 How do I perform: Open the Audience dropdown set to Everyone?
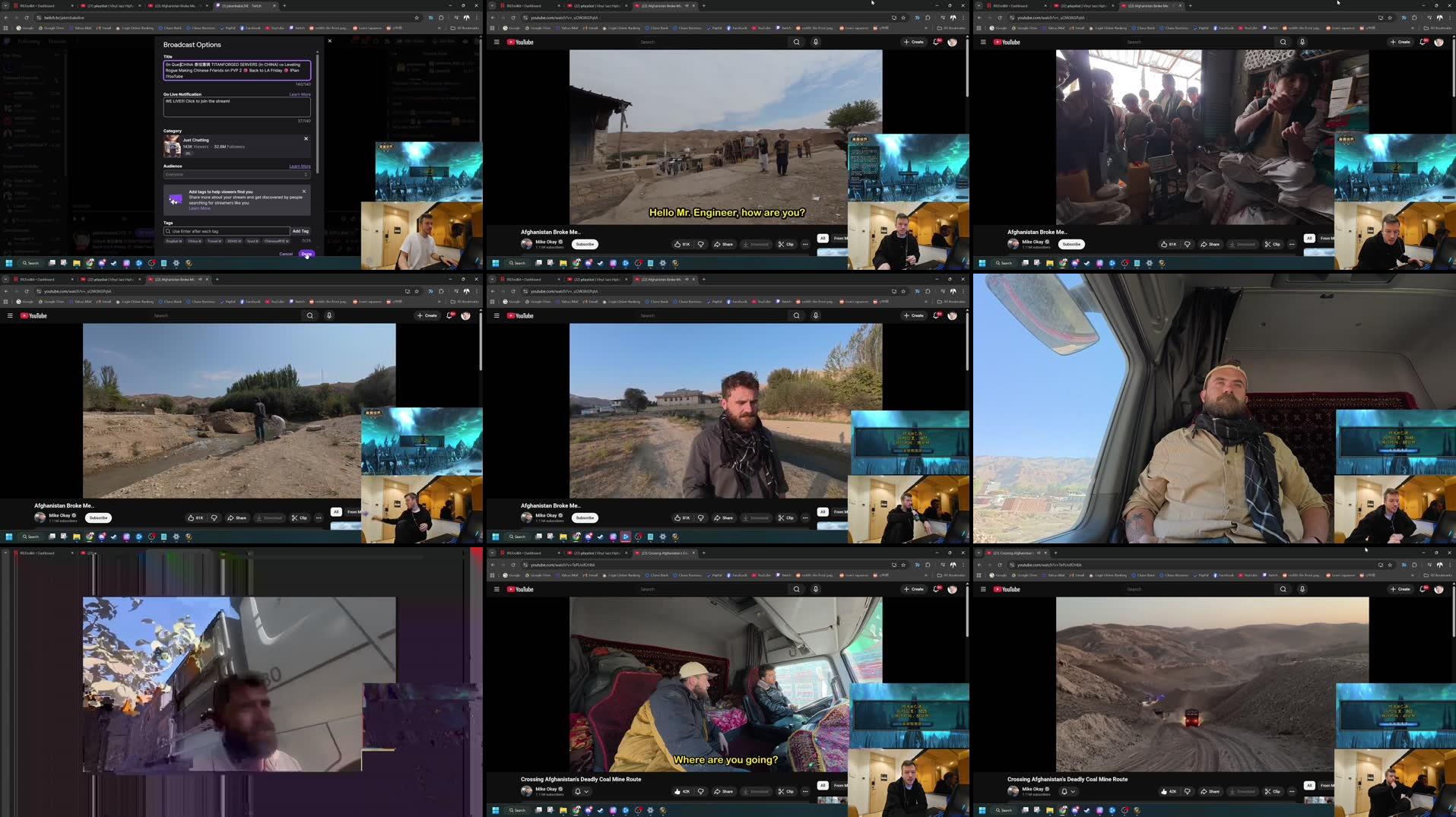(236, 174)
